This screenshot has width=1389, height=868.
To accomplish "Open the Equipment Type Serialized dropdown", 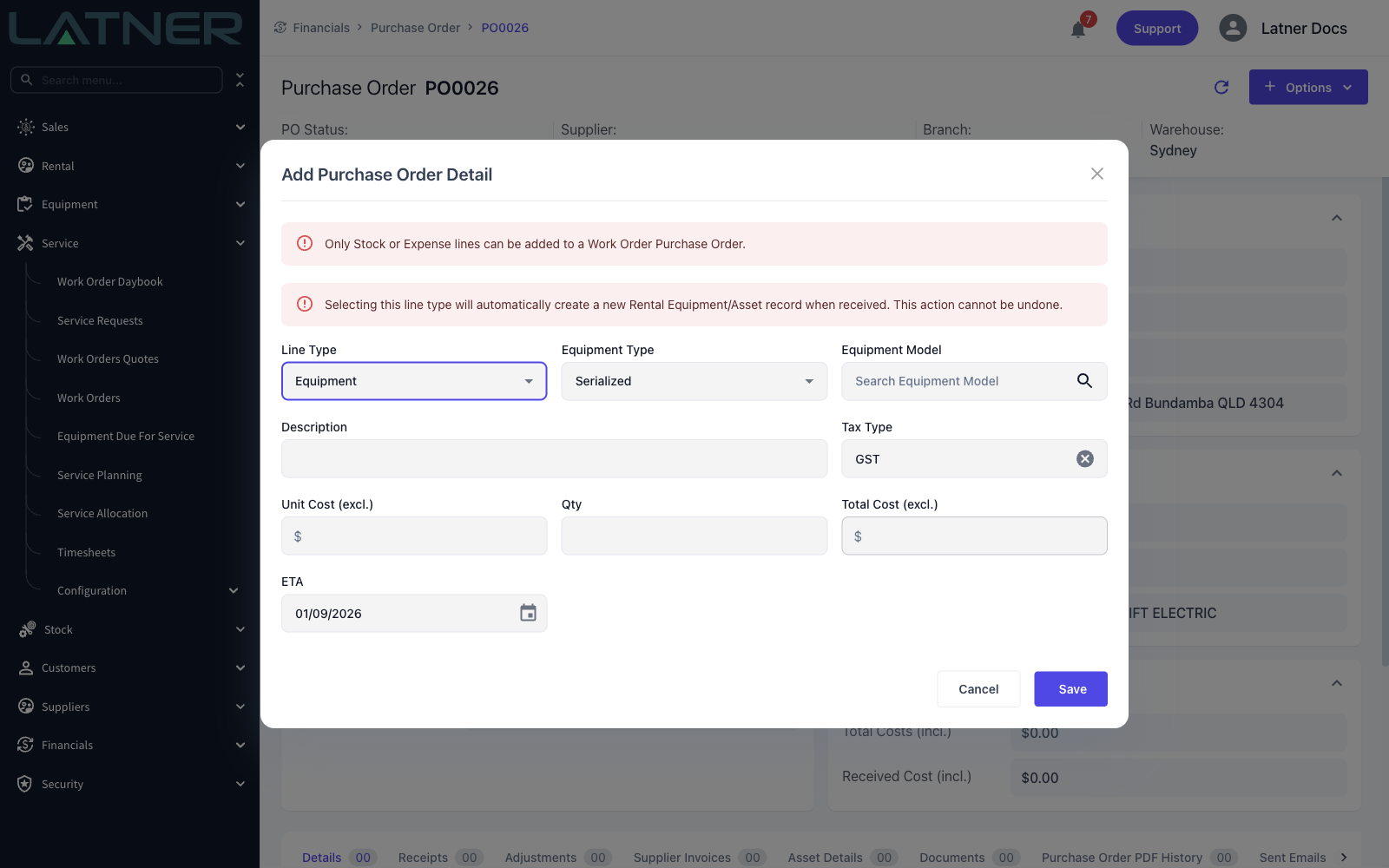I will pos(694,381).
